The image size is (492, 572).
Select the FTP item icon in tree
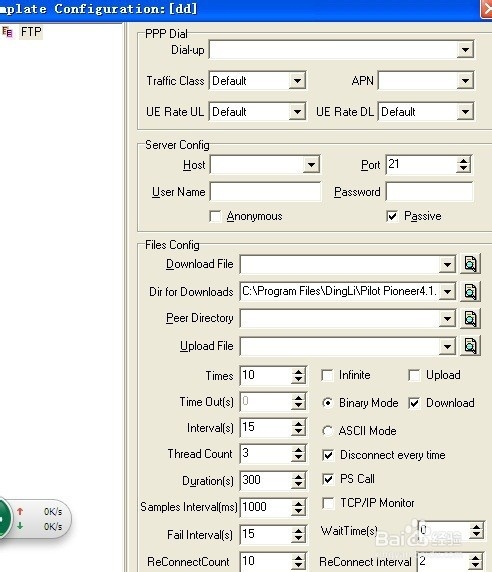pos(7,32)
